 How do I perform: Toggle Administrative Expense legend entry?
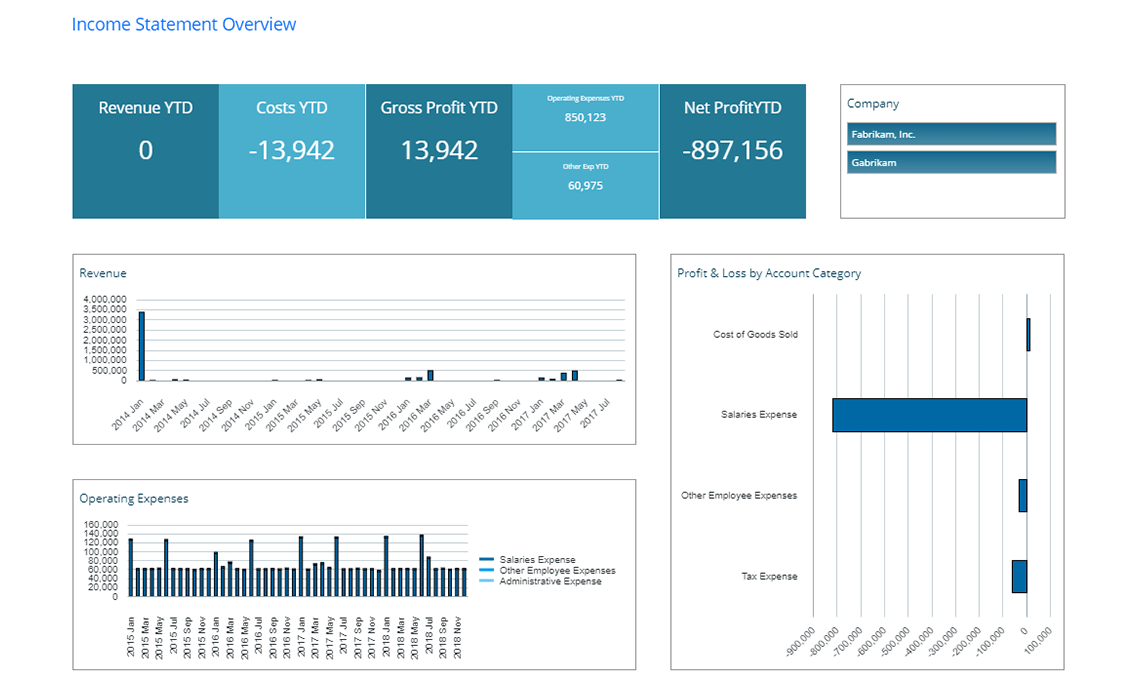point(541,582)
